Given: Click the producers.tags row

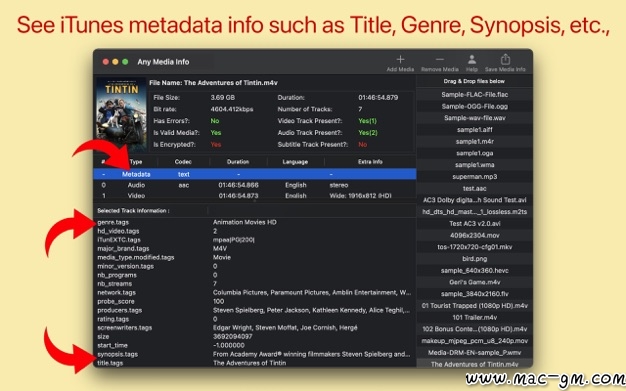Looking at the screenshot, I should 255,310.
